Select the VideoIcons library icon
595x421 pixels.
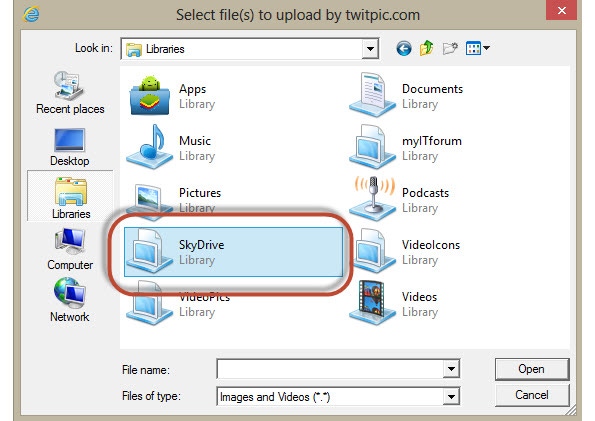tap(373, 251)
